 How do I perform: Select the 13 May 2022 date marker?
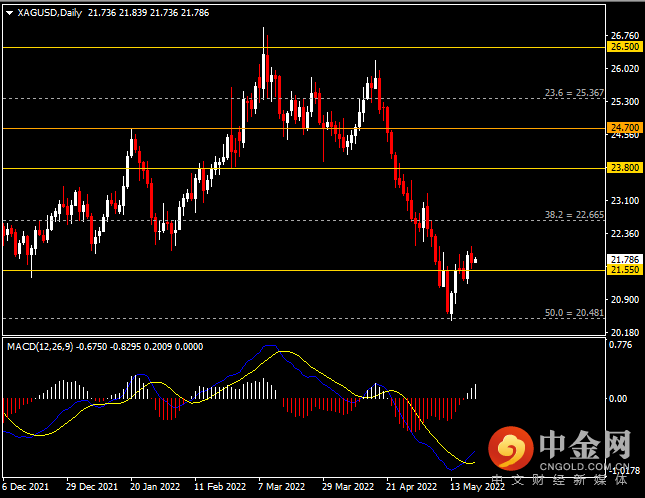coord(477,486)
